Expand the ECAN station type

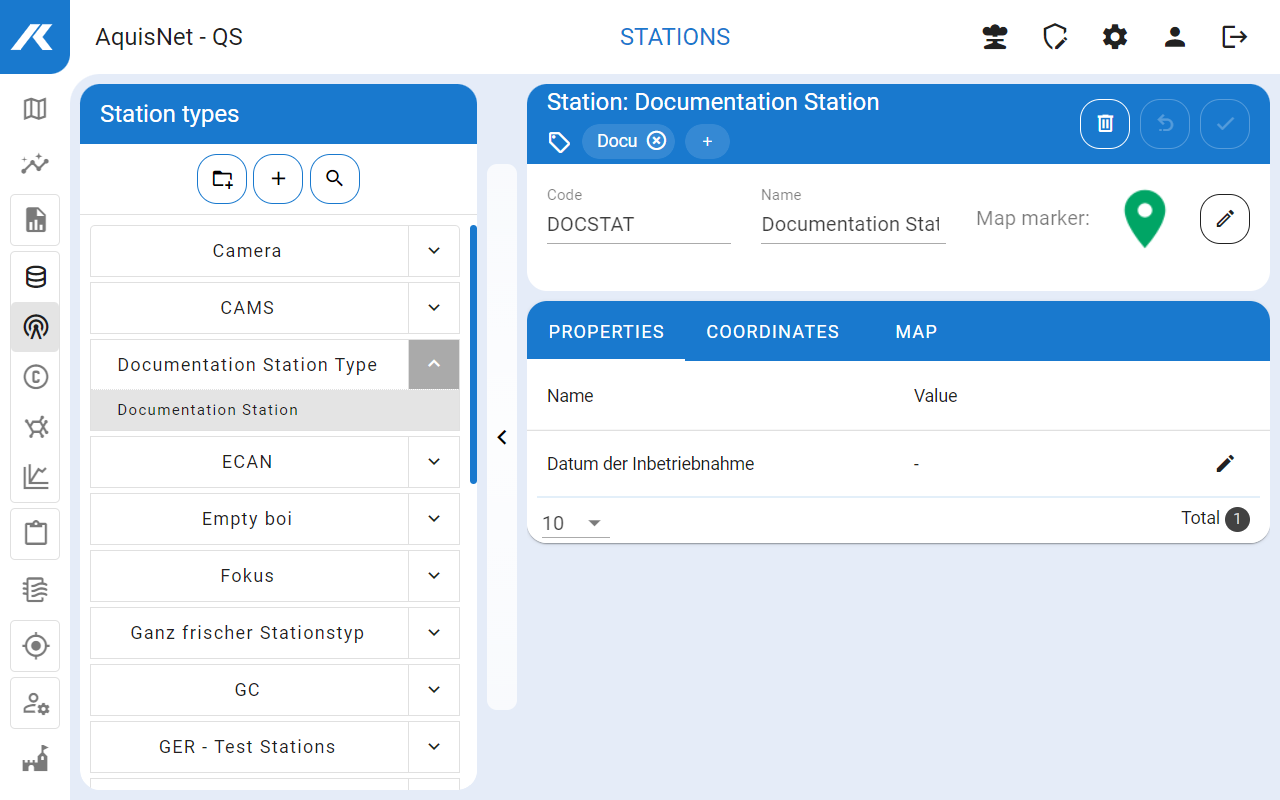[434, 462]
